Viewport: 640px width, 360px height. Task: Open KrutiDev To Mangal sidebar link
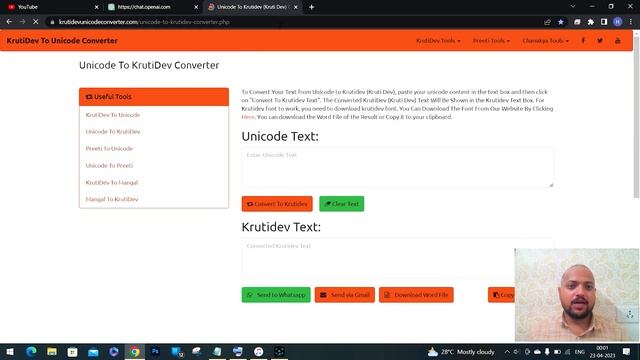pos(112,182)
